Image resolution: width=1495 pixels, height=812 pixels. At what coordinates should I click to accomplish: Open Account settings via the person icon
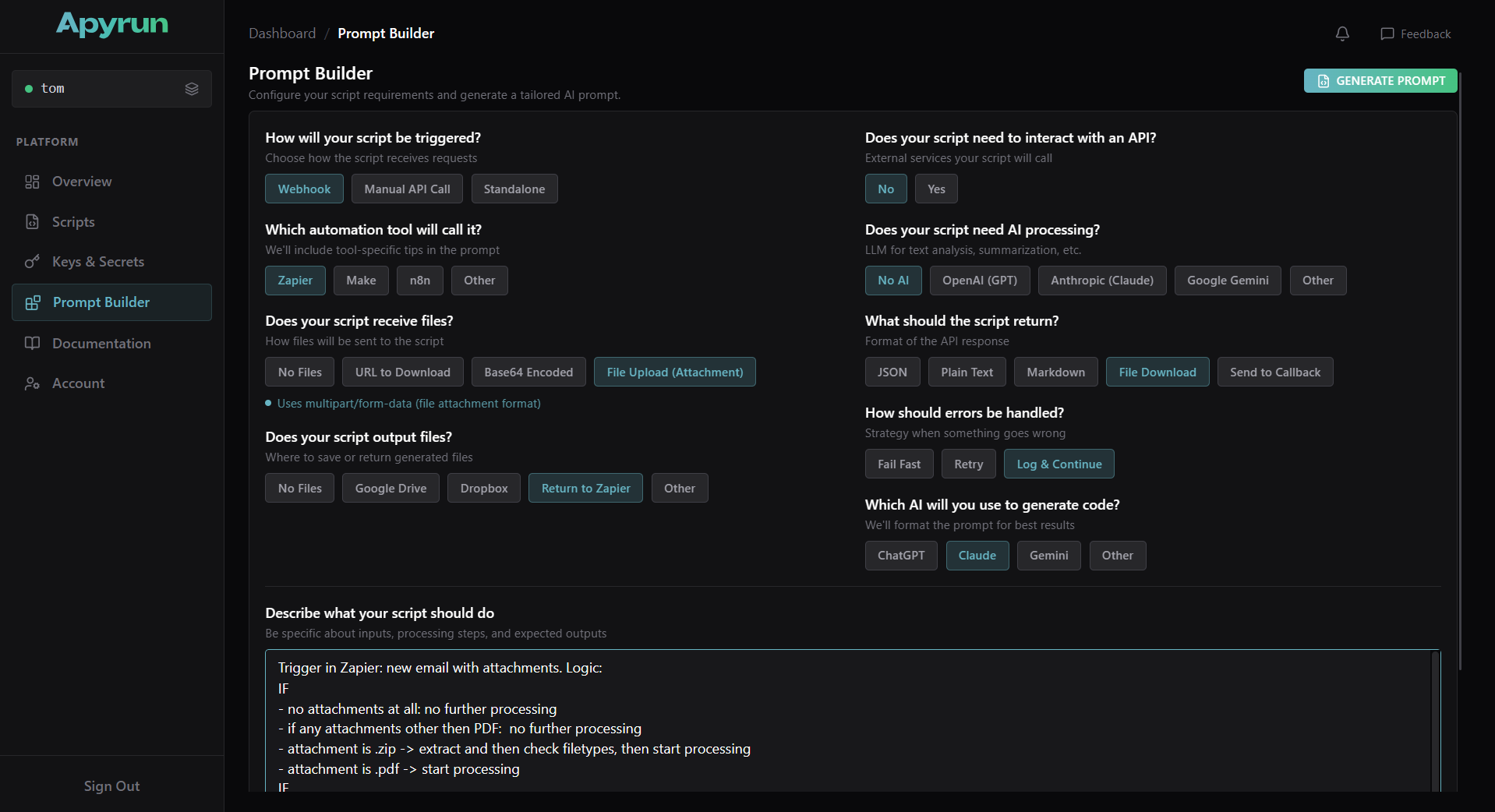(x=32, y=383)
